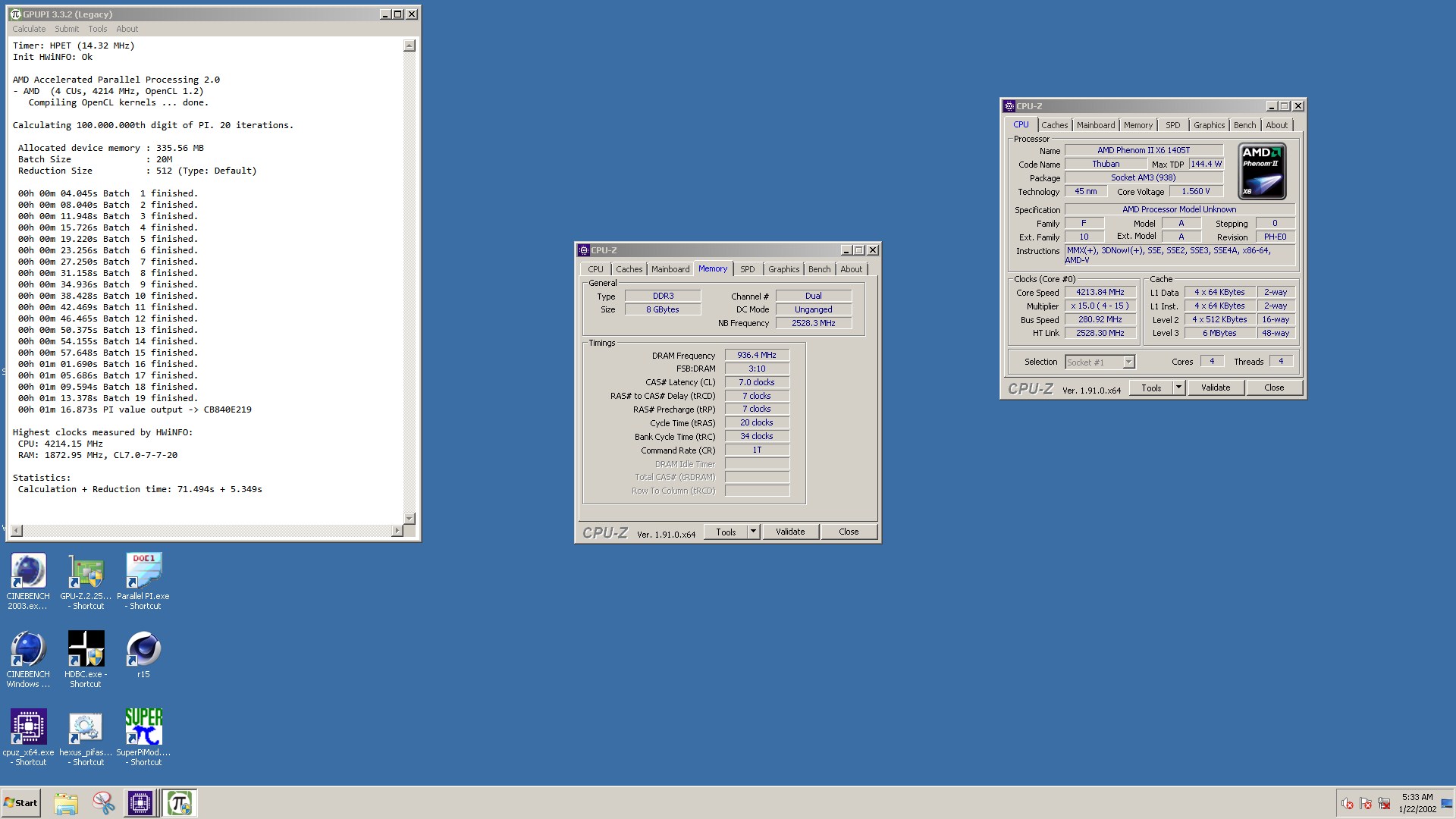This screenshot has height=819, width=1456.
Task: Open the Snipping Tool scissors taskbar icon
Action: click(x=103, y=803)
